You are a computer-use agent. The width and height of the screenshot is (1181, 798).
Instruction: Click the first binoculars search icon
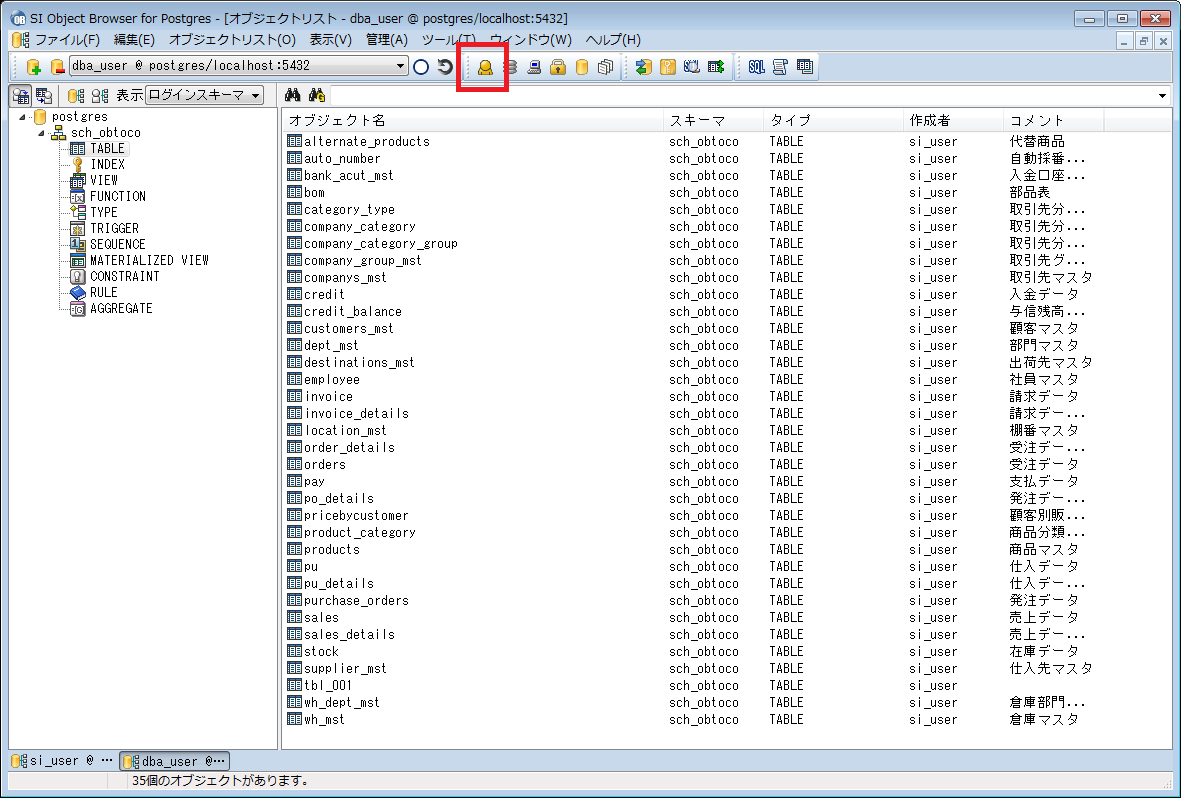(x=293, y=95)
